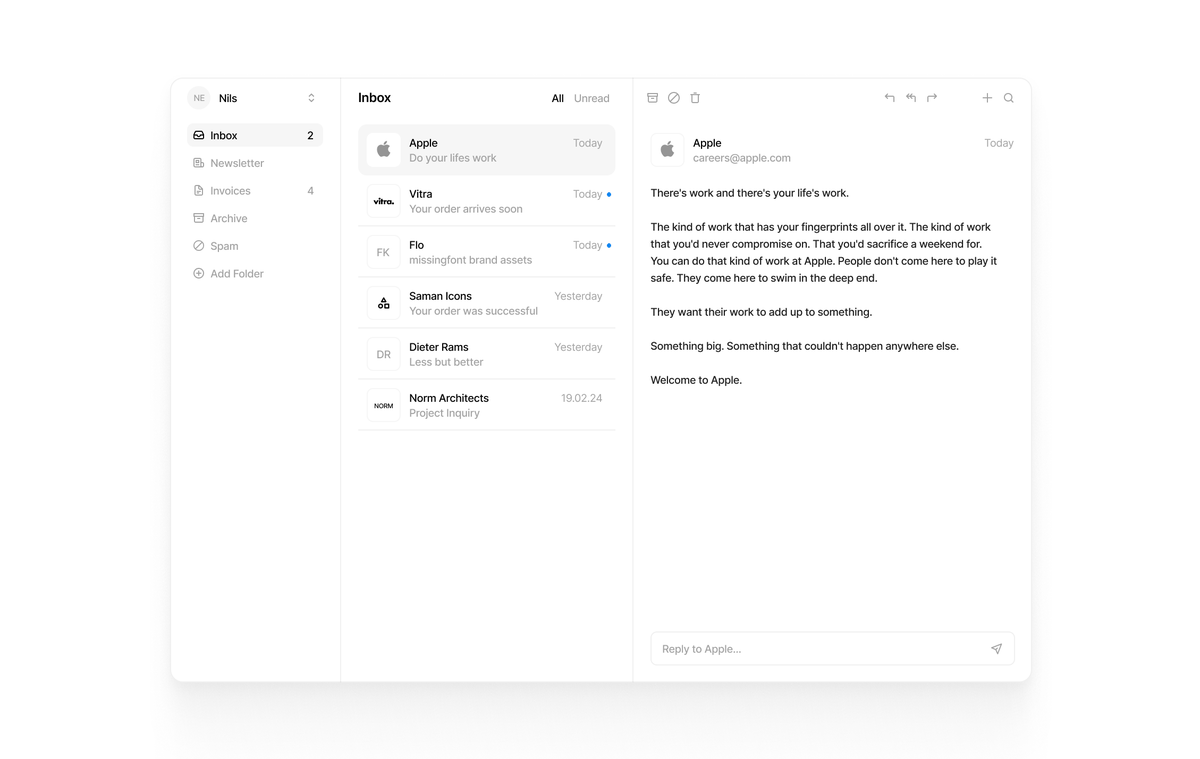Click the Inbox tray icon in sidebar
Viewport: 1200px width, 759px height.
click(199, 135)
